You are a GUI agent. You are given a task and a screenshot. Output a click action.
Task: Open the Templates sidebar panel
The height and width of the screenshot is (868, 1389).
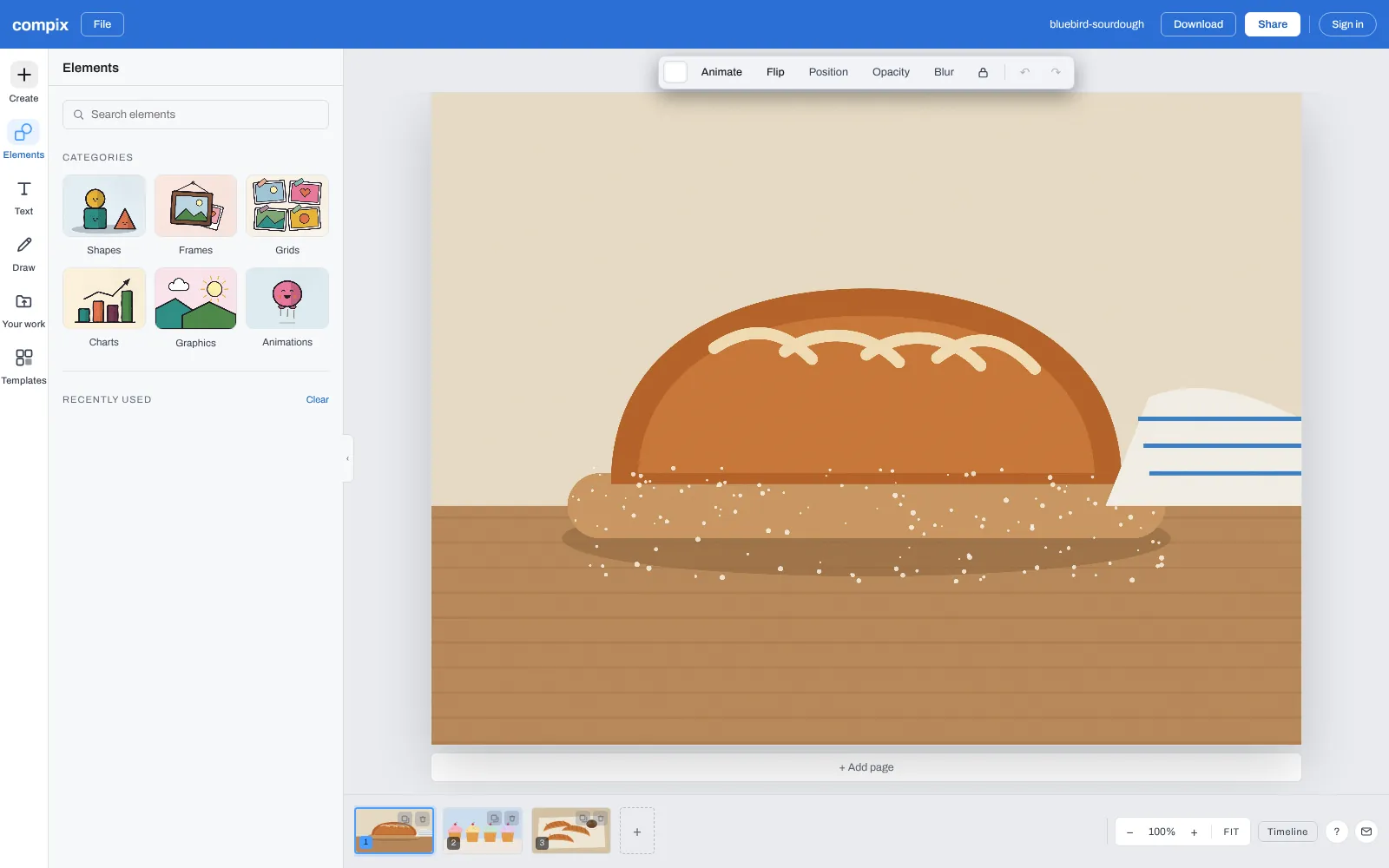[23, 365]
